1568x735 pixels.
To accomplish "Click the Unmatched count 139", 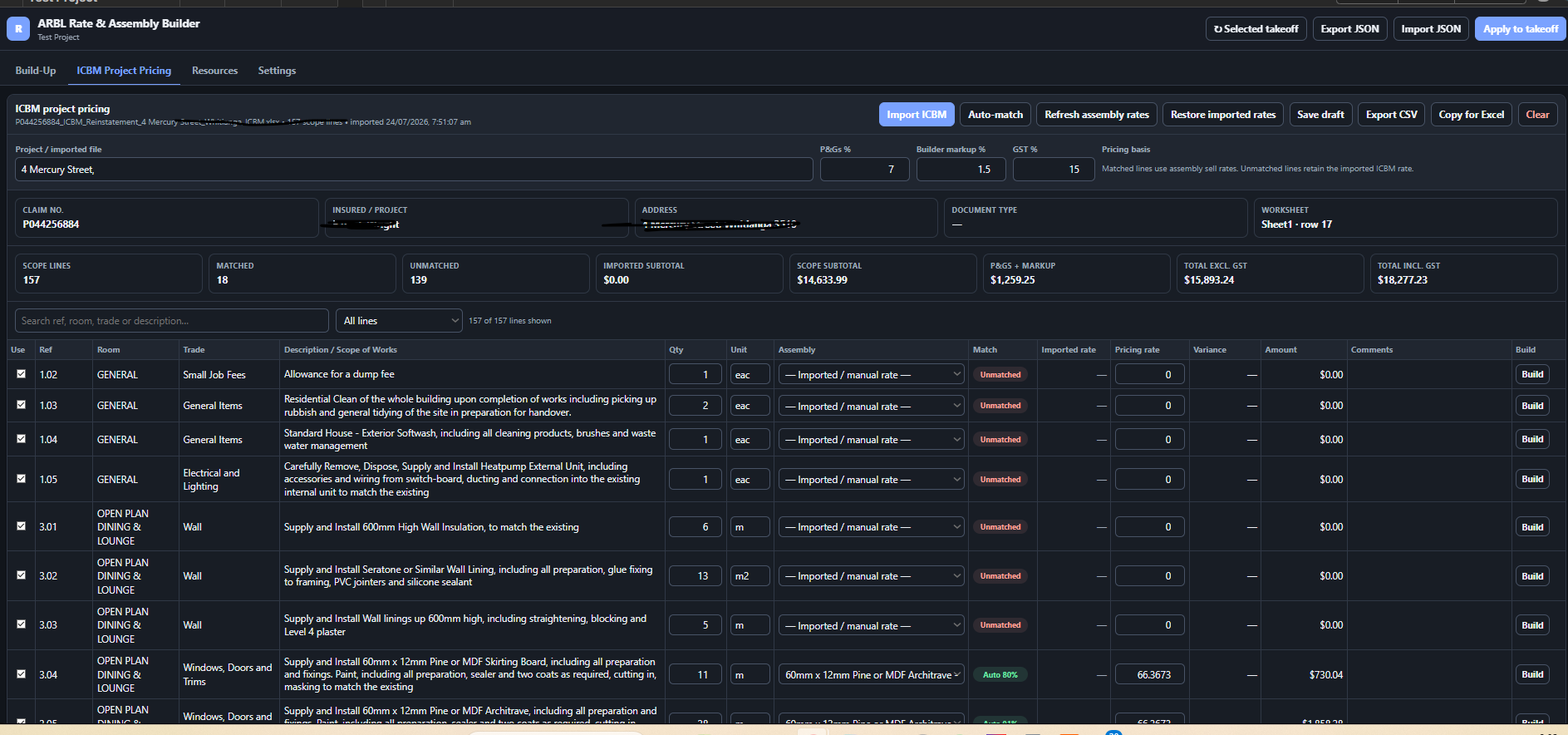I will pyautogui.click(x=419, y=280).
